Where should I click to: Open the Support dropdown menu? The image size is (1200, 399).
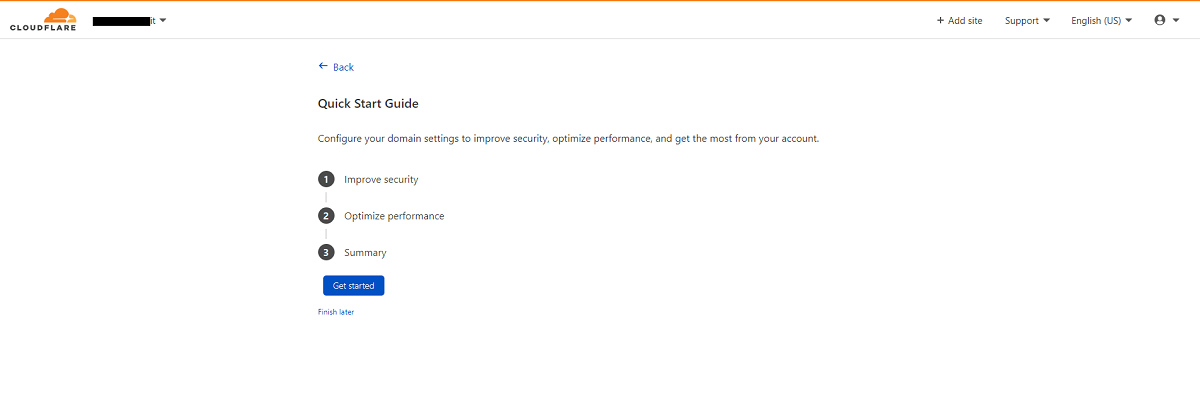1027,20
